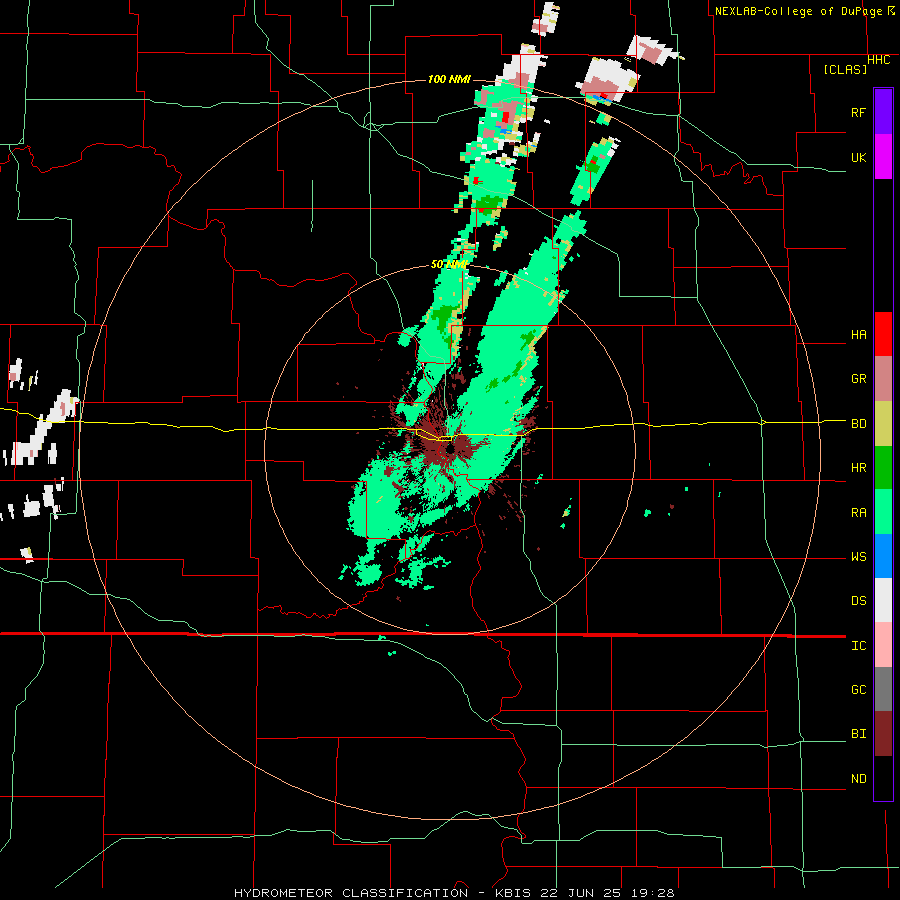This screenshot has width=900, height=900.
Task: Click the WS blue legend swatch
Action: pyautogui.click(x=883, y=556)
